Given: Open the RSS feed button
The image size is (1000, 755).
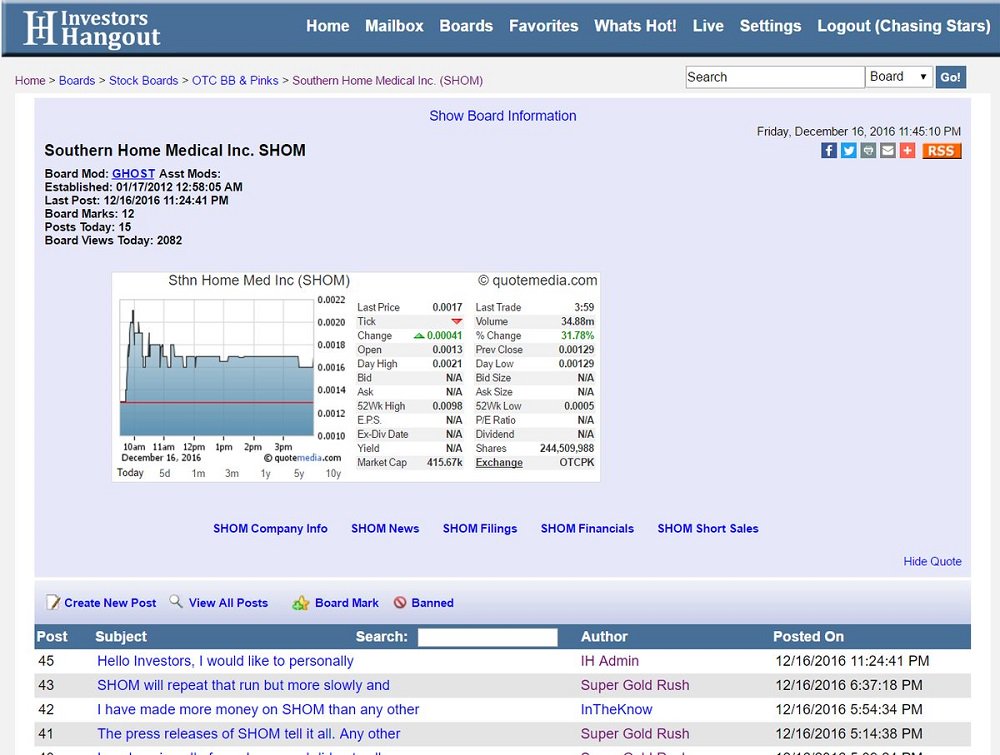Looking at the screenshot, I should tap(941, 150).
